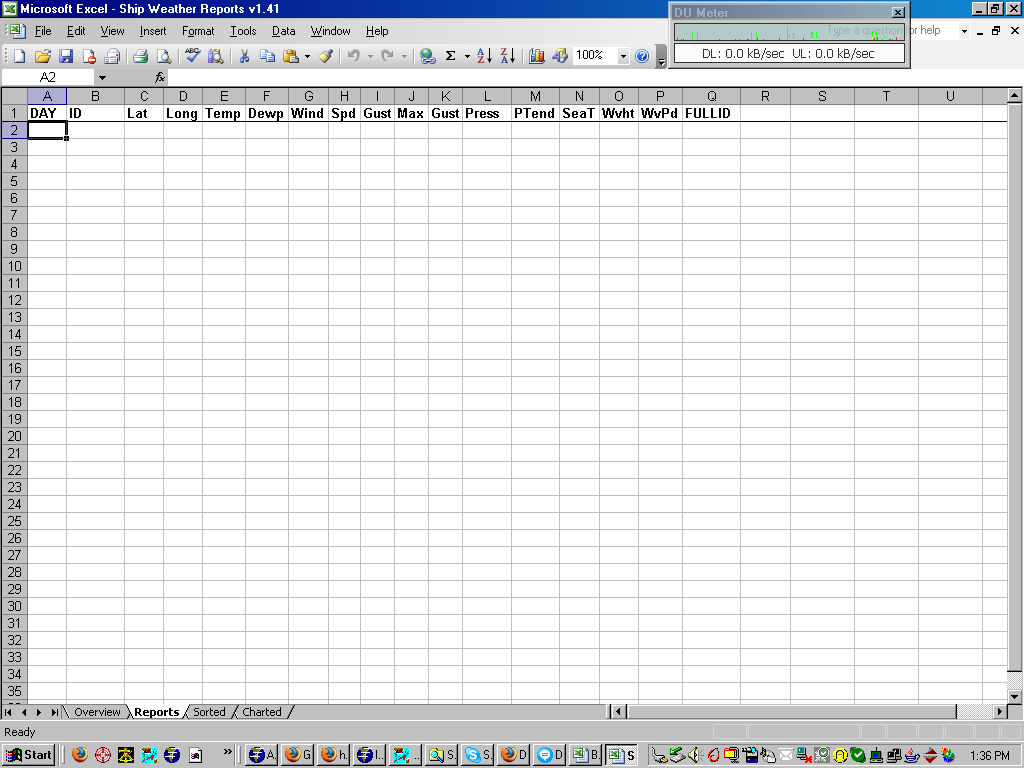Sort ascending A to Z
Viewport: 1024px width, 768px height.
[484, 56]
